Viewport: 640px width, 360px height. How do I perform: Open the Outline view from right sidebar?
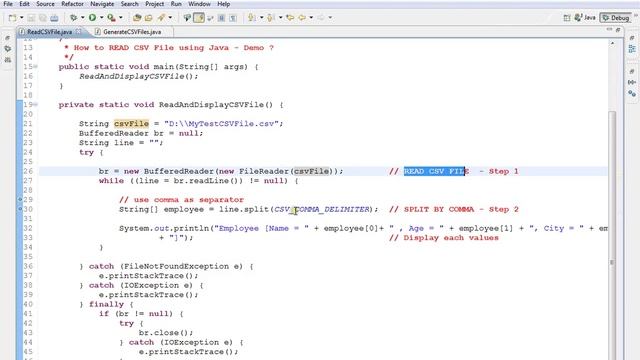coord(632,49)
